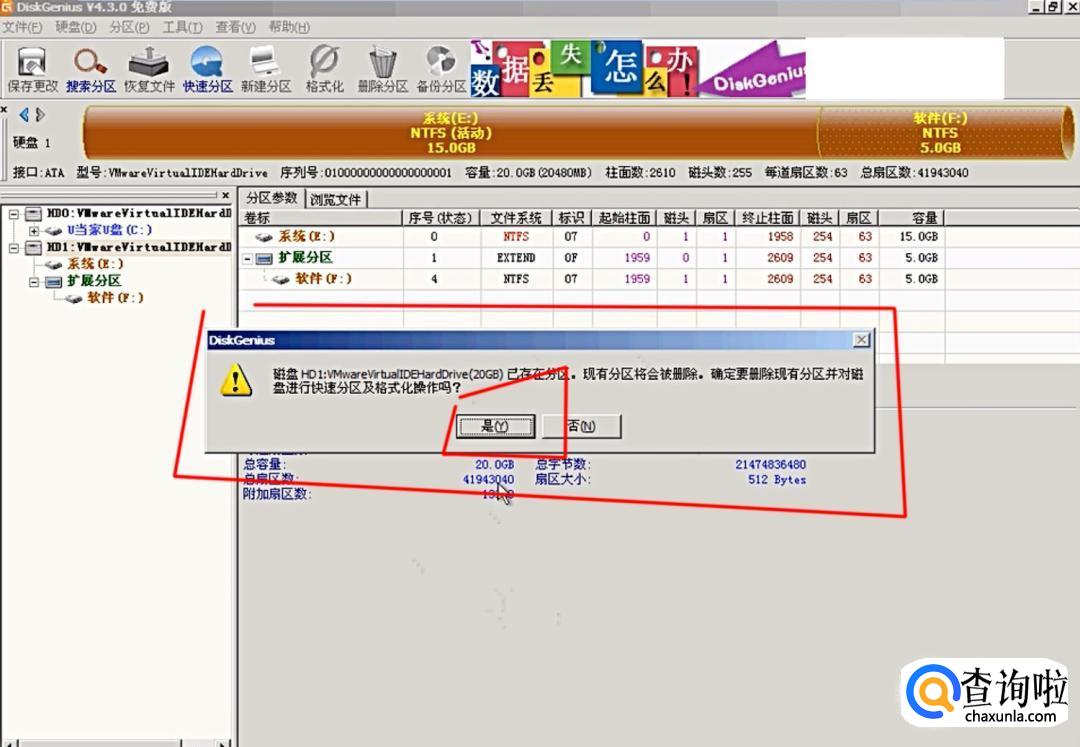Go to next disk with right arrow
The width and height of the screenshot is (1080, 747).
(41, 114)
